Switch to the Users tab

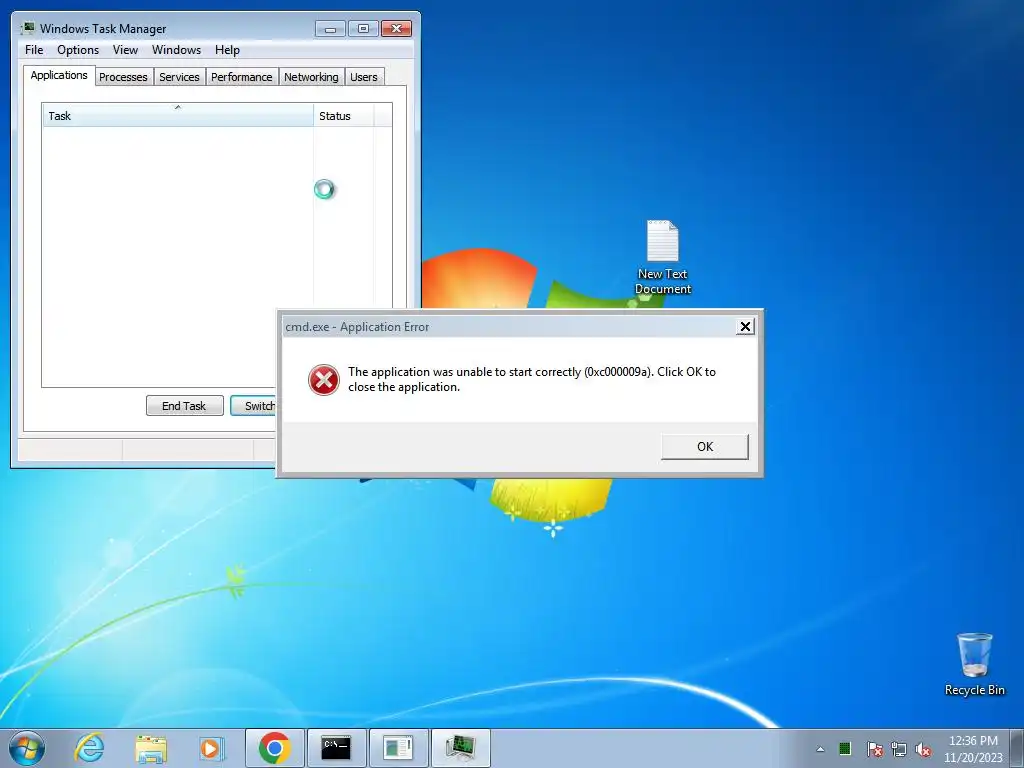(x=363, y=77)
